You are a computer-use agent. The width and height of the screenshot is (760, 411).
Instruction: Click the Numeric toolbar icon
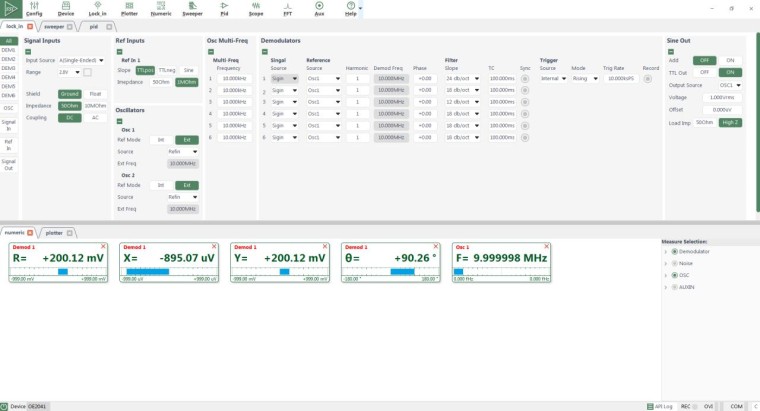(161, 9)
